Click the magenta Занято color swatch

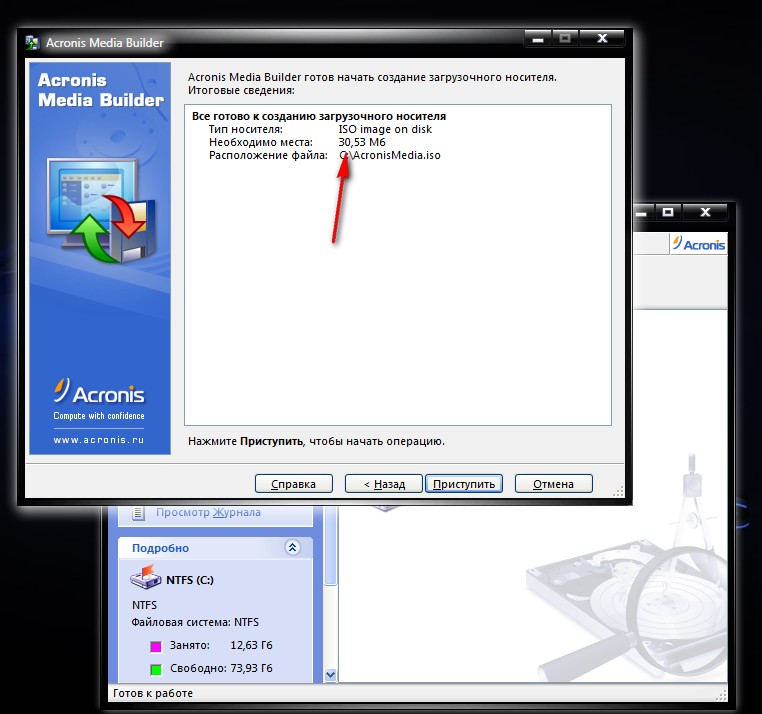(156, 644)
